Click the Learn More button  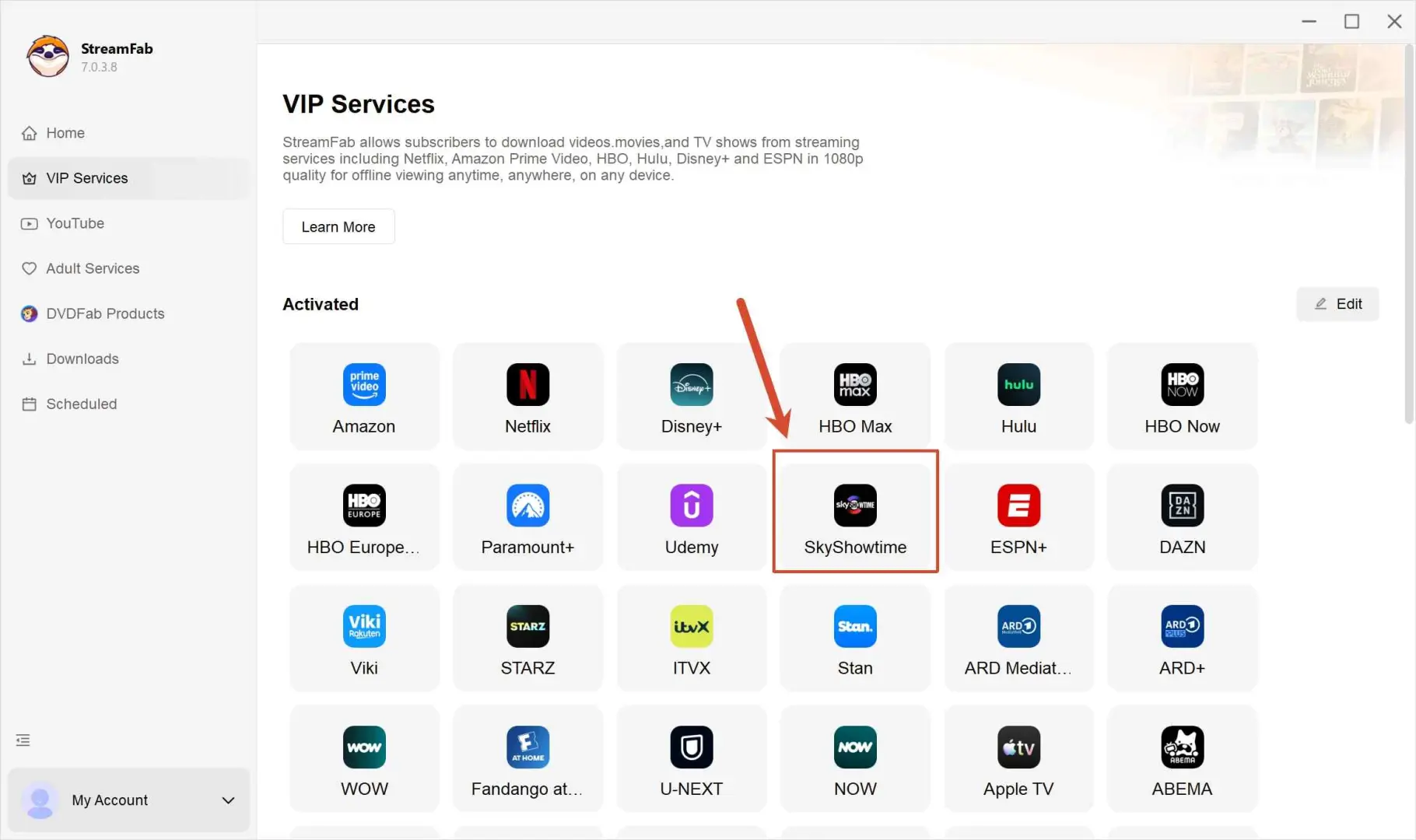[x=338, y=226]
